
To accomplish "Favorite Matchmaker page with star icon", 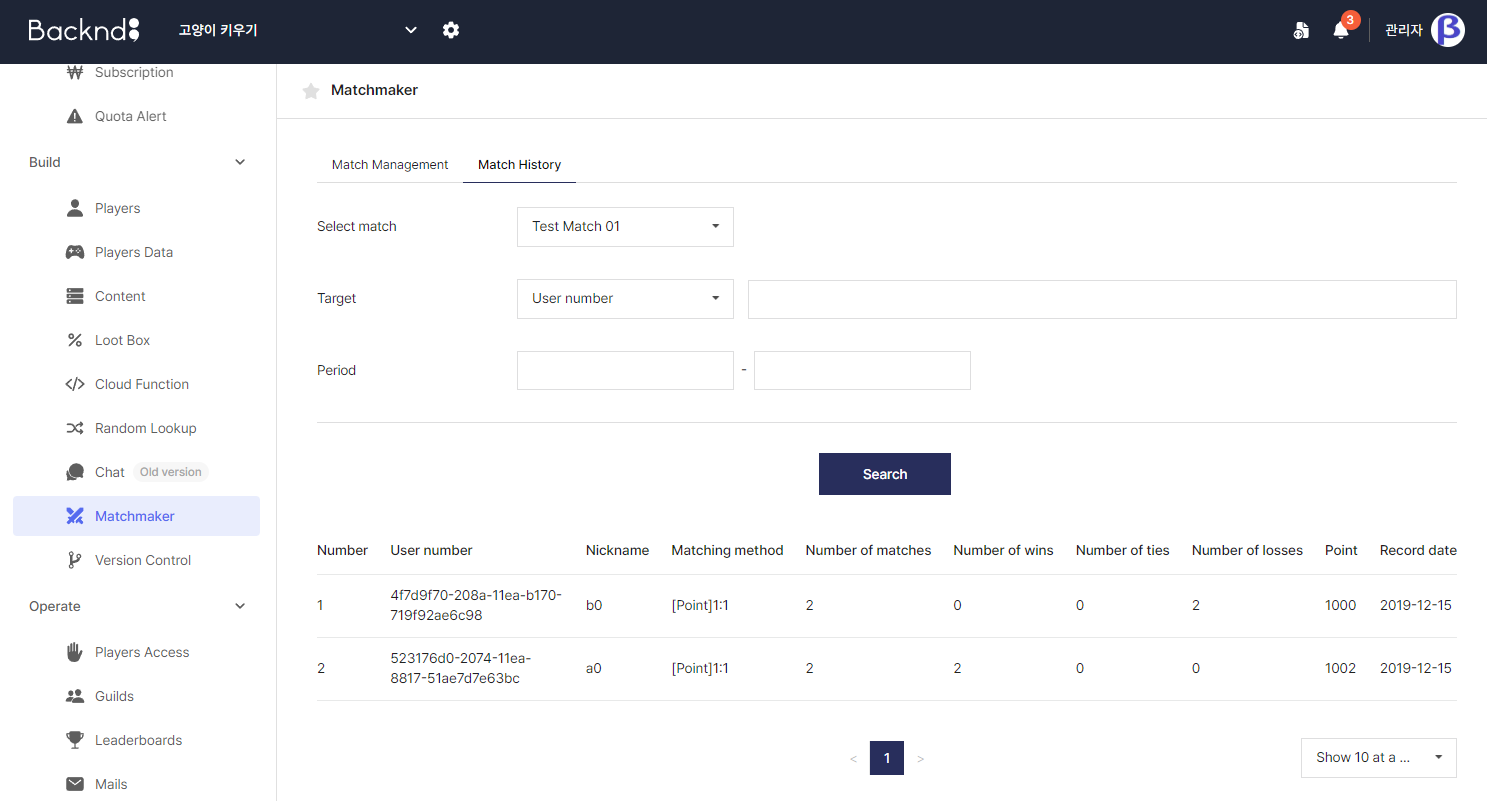I will [311, 91].
